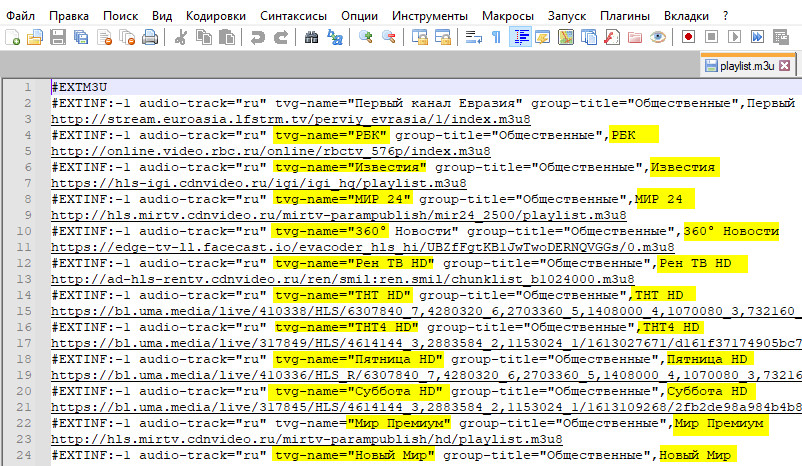The image size is (802, 466).
Task: Click the ad-hls-rentv.cdnvideo.ru URL on line 13
Action: (x=343, y=279)
